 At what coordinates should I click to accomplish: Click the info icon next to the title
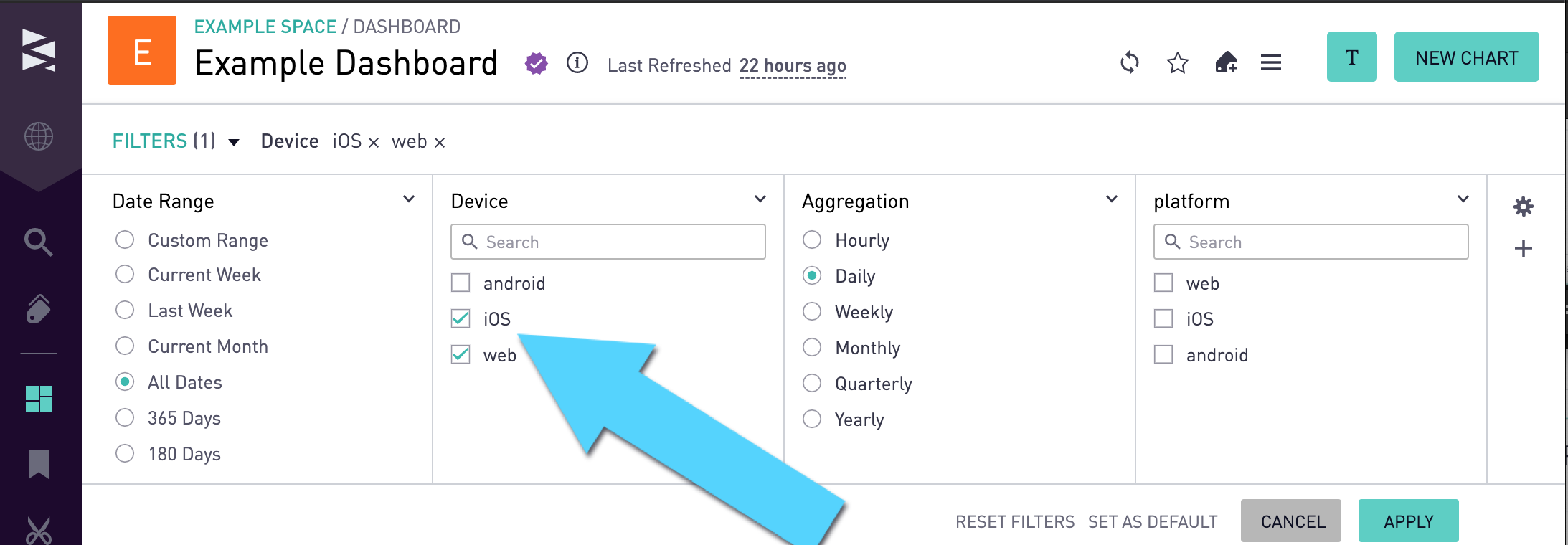point(577,64)
